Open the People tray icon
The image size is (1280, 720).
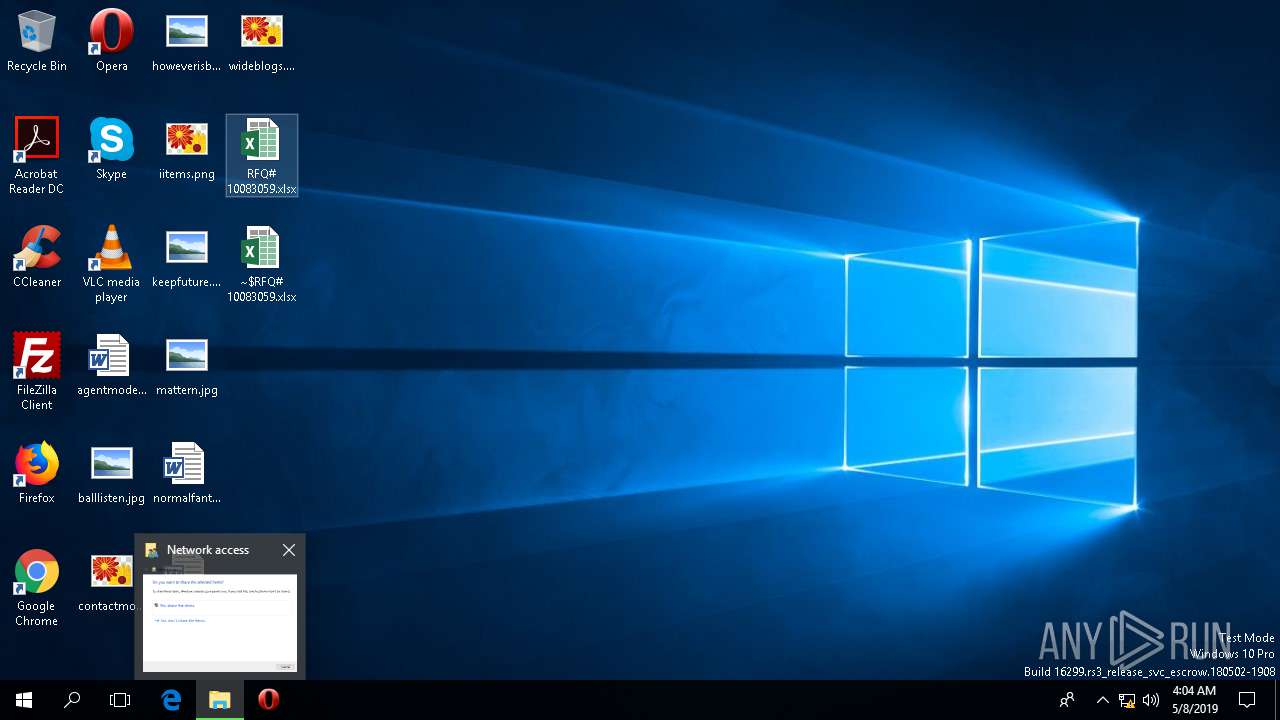[1067, 700]
